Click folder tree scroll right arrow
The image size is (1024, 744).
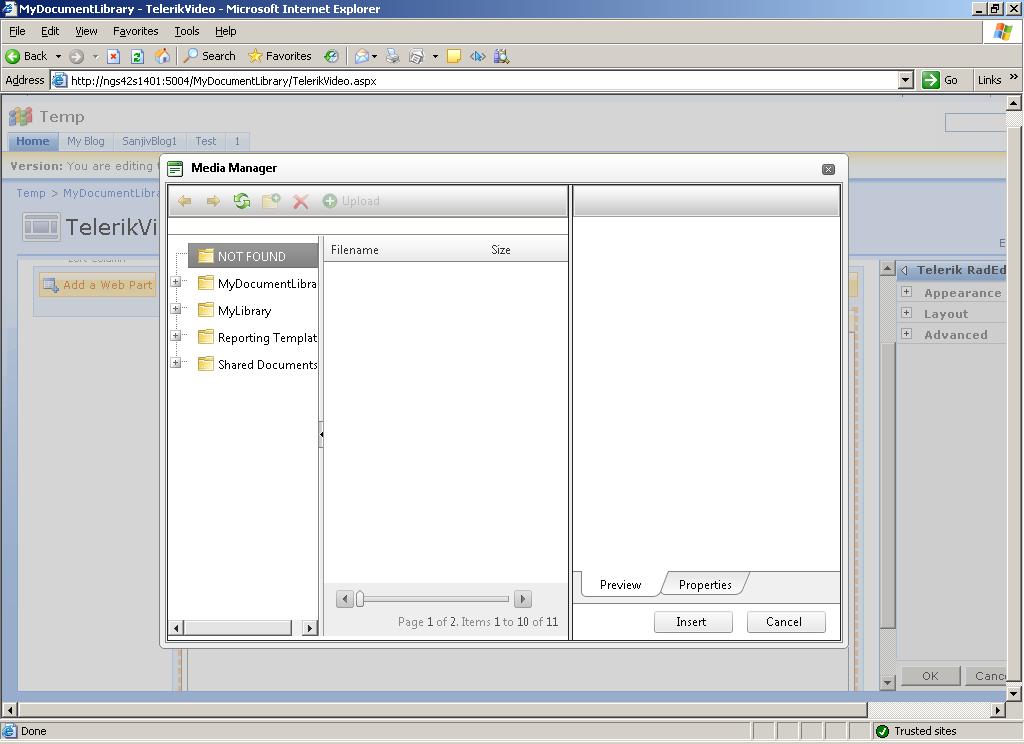[x=310, y=628]
